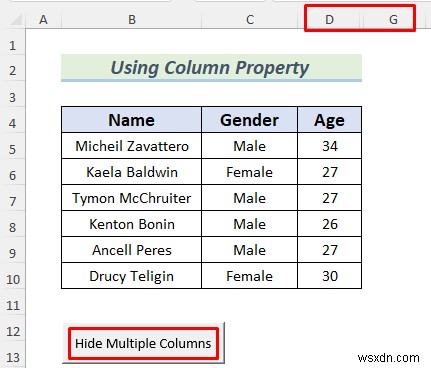Select Gender cell for Tymon McChruiter
Viewport: 431px width, 368px height.
tap(249, 198)
